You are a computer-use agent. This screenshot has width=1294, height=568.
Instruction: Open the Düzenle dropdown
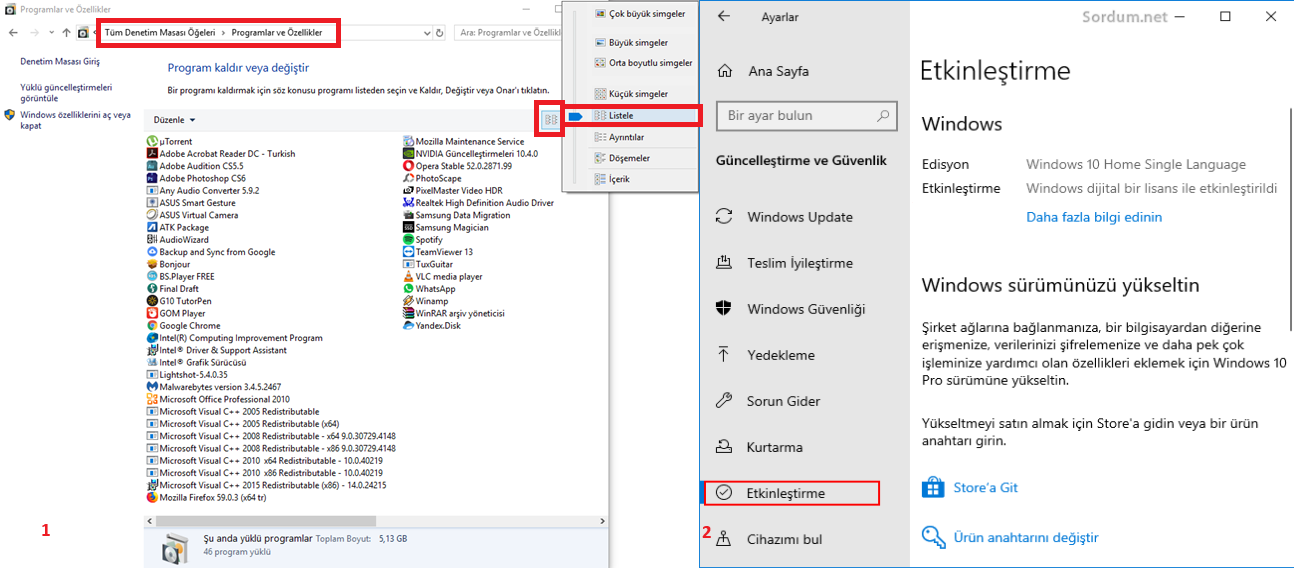click(x=174, y=119)
